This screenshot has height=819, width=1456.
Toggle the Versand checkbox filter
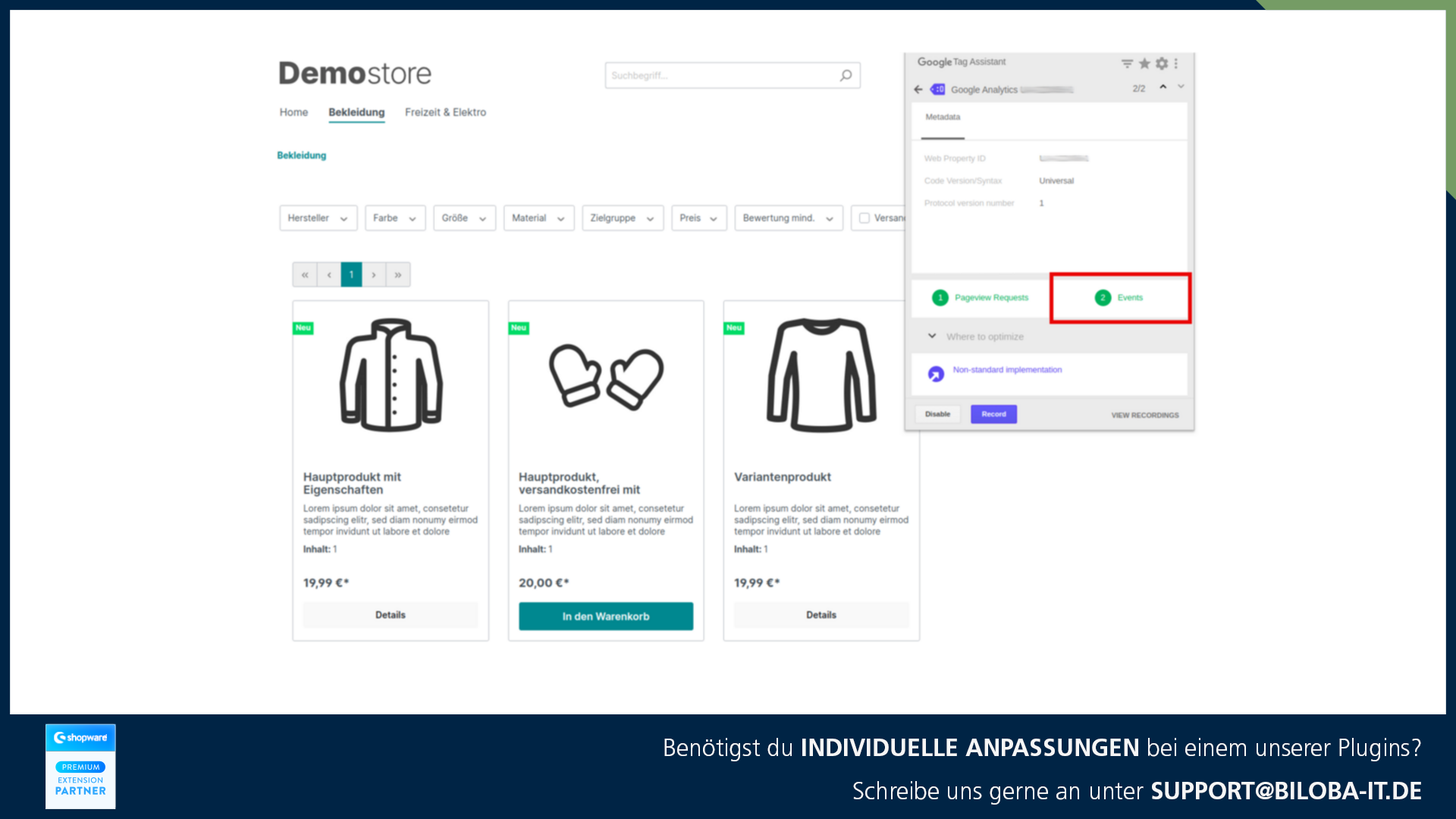[864, 218]
